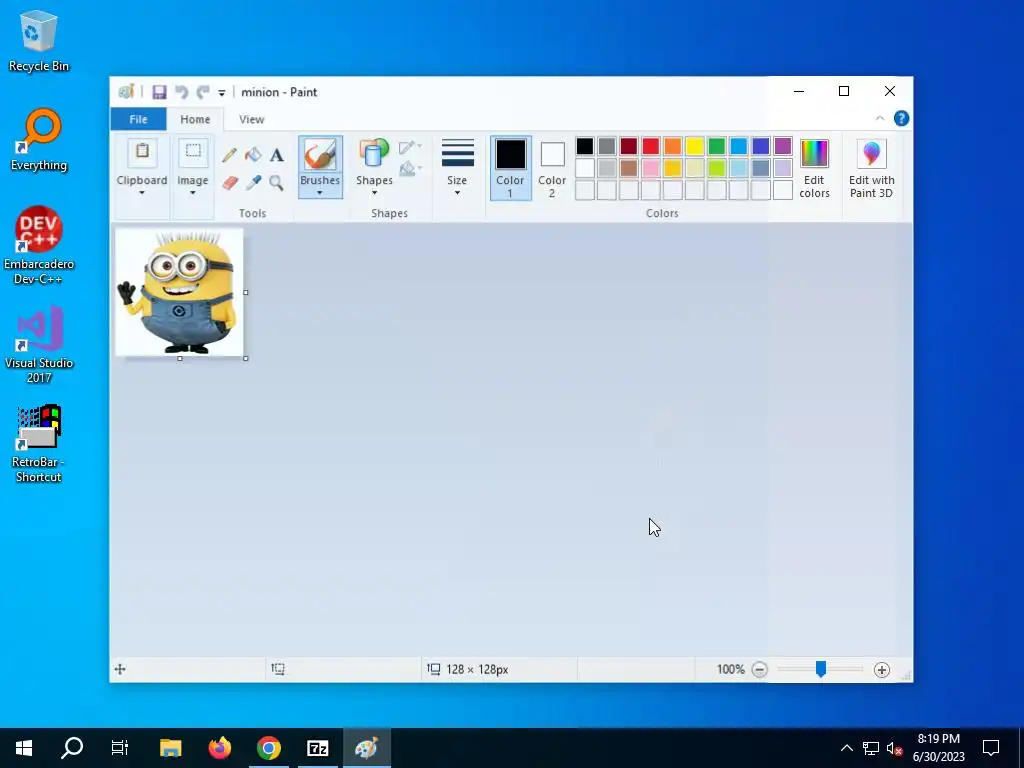Open Windows Start menu
Viewport: 1024px width, 768px height.
(24, 748)
